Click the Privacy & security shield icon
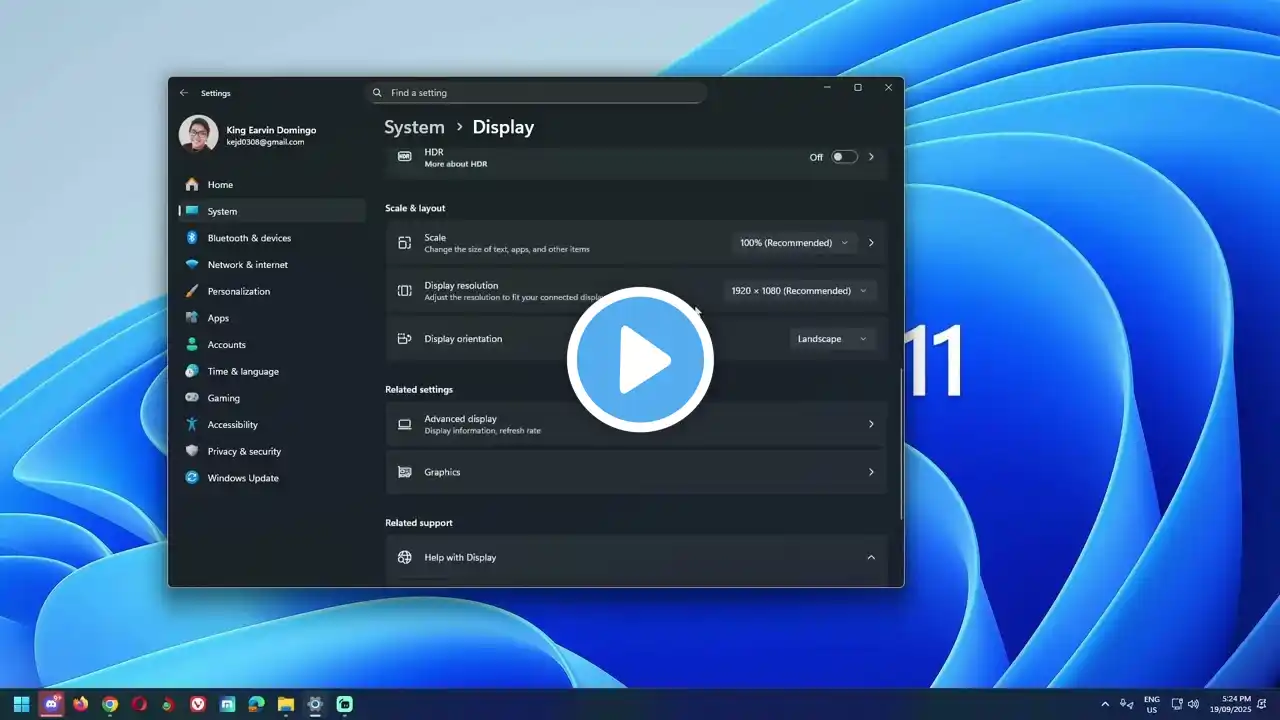The height and width of the screenshot is (720, 1280). (x=192, y=451)
